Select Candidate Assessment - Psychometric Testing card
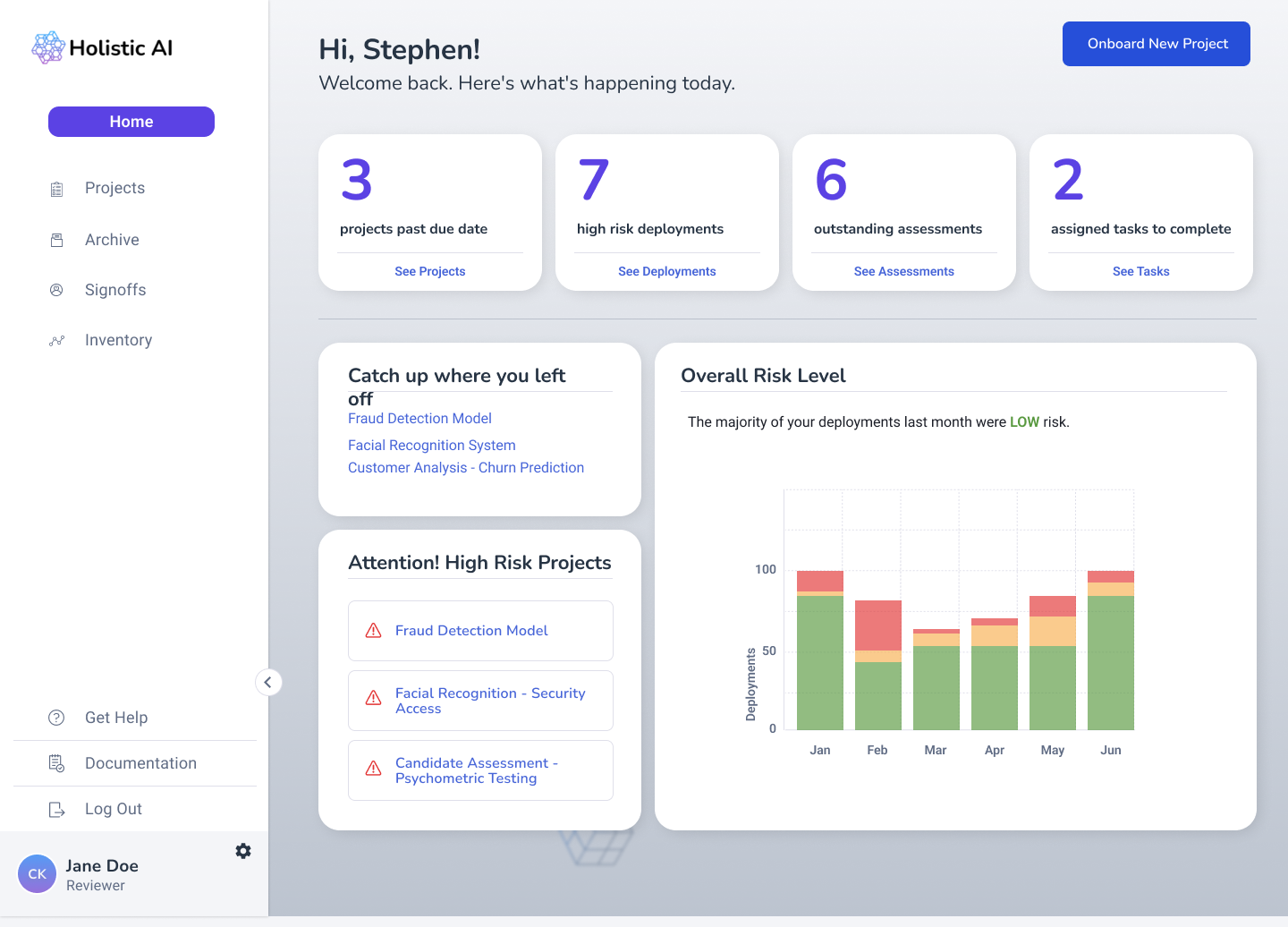The image size is (1288, 927). tap(480, 770)
